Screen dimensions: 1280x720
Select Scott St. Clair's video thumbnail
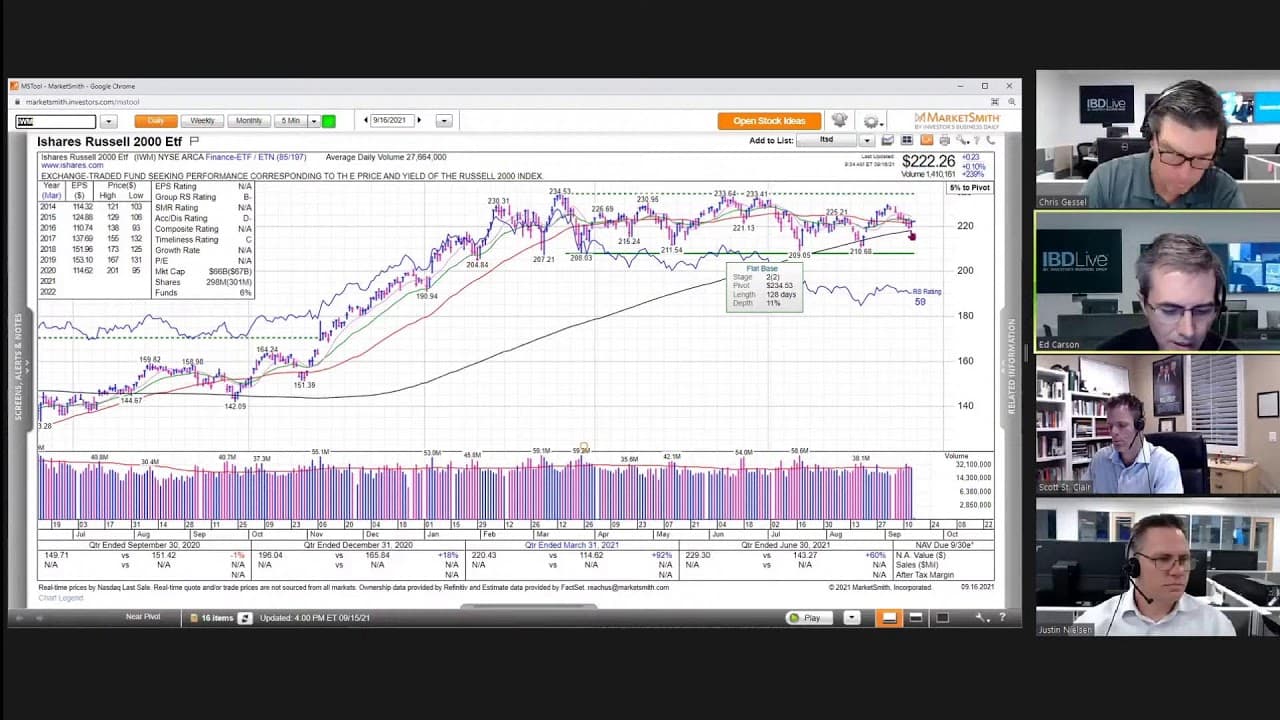tap(1158, 425)
